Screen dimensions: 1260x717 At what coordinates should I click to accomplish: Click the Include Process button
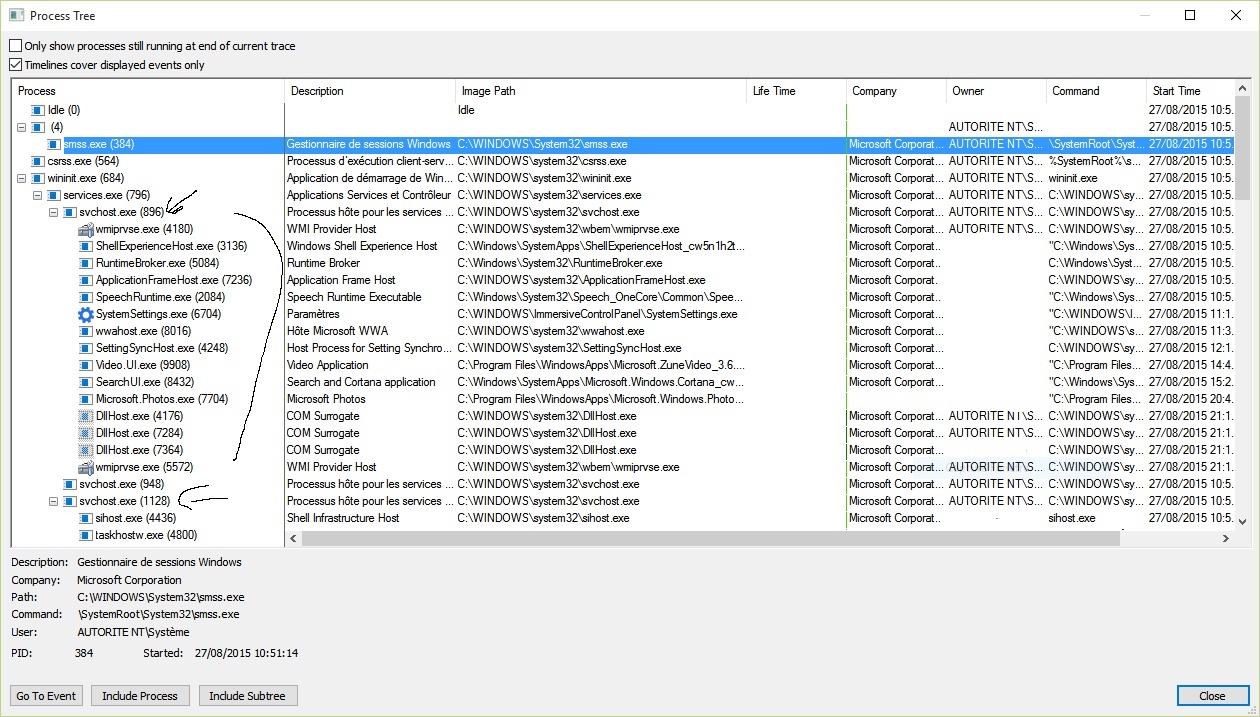[x=140, y=696]
